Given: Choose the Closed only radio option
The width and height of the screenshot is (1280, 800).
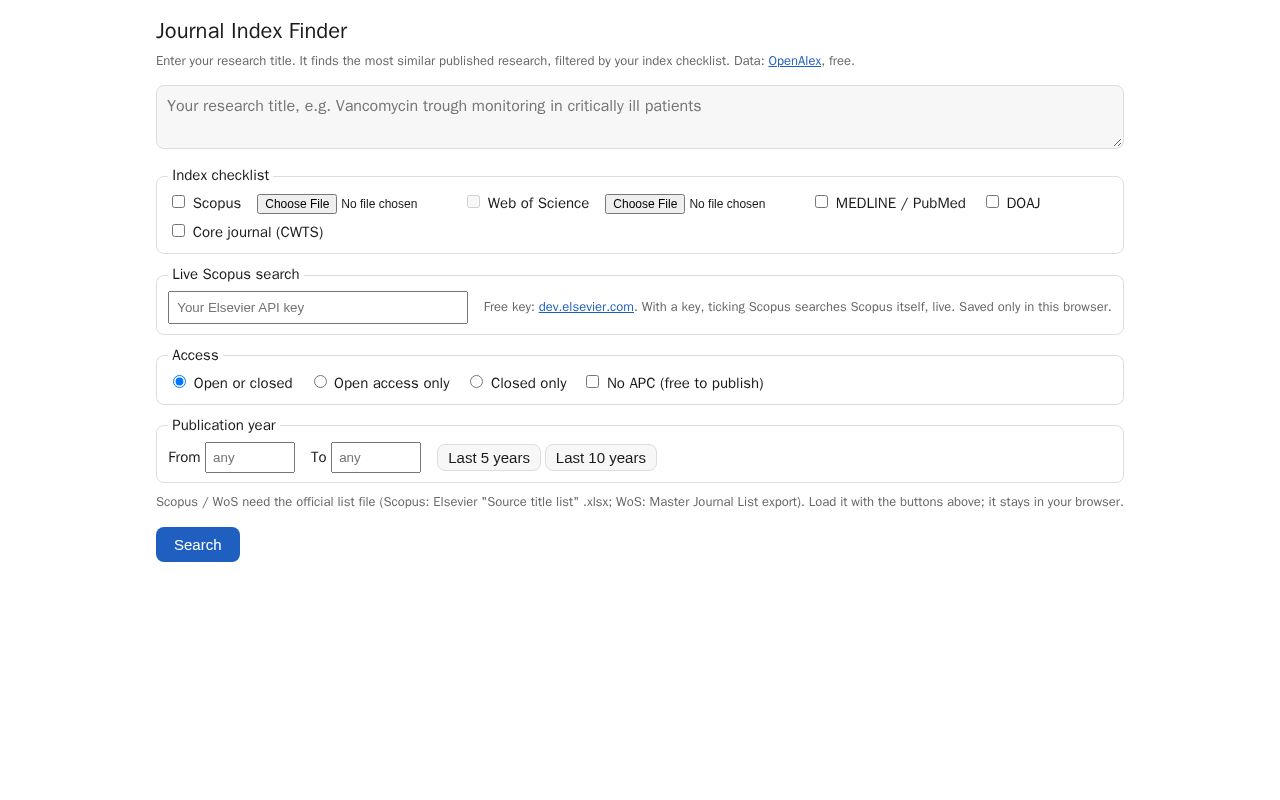Looking at the screenshot, I should coord(476,382).
